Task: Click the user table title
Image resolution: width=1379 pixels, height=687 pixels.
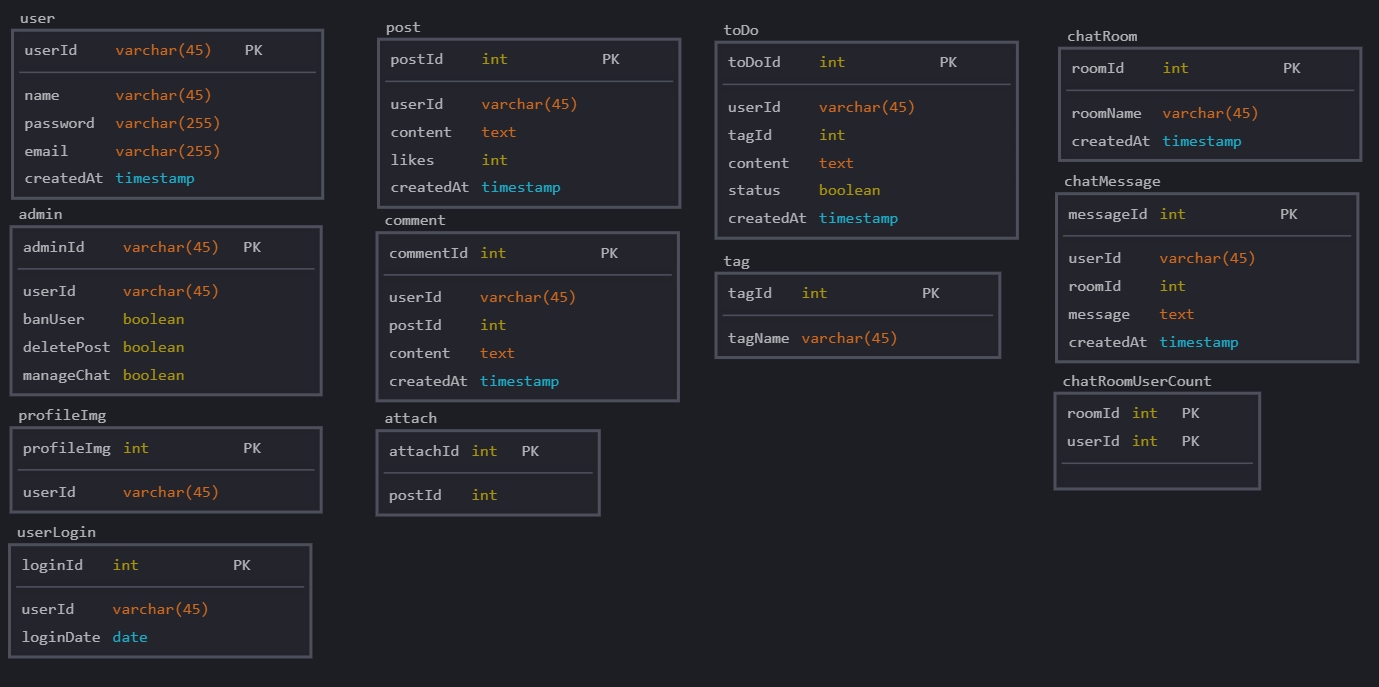Action: [x=38, y=18]
